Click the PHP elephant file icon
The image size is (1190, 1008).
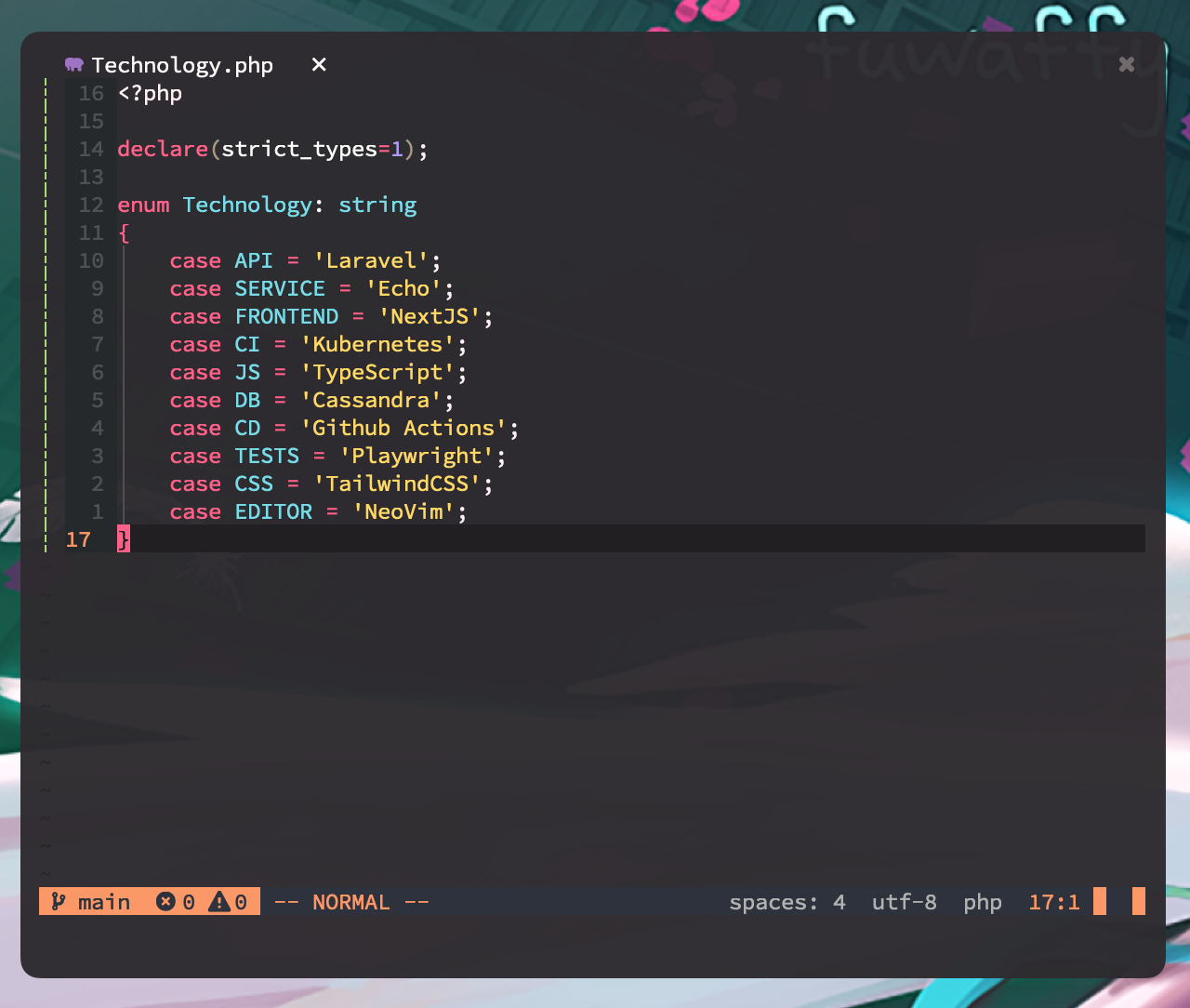tap(74, 65)
